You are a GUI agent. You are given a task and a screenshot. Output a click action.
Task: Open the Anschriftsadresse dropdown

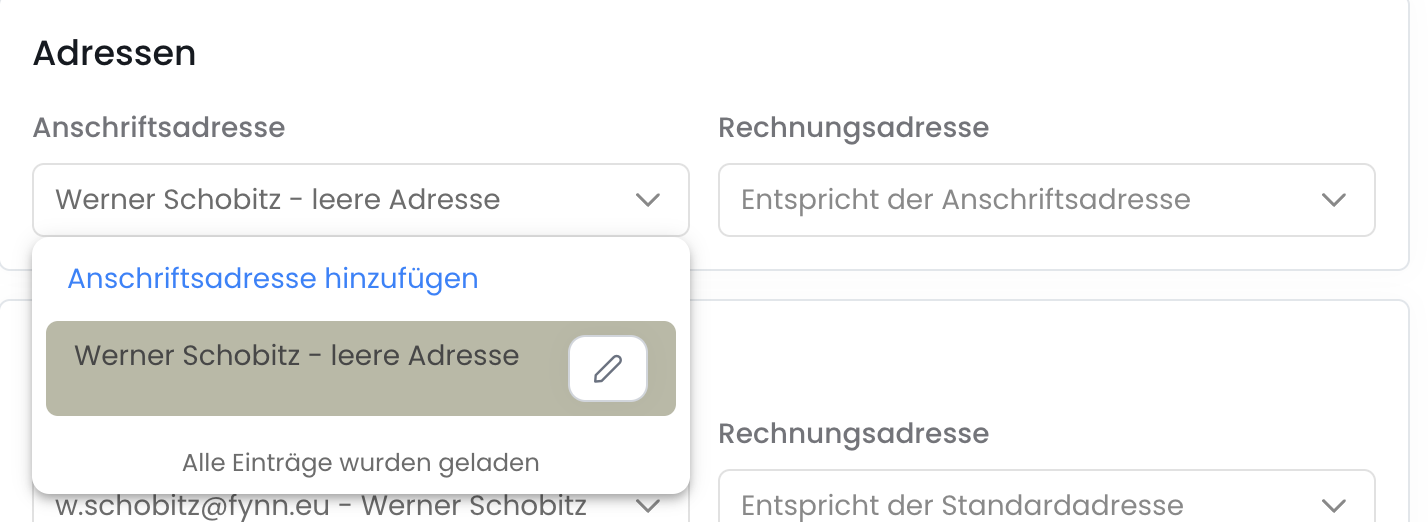click(x=361, y=200)
